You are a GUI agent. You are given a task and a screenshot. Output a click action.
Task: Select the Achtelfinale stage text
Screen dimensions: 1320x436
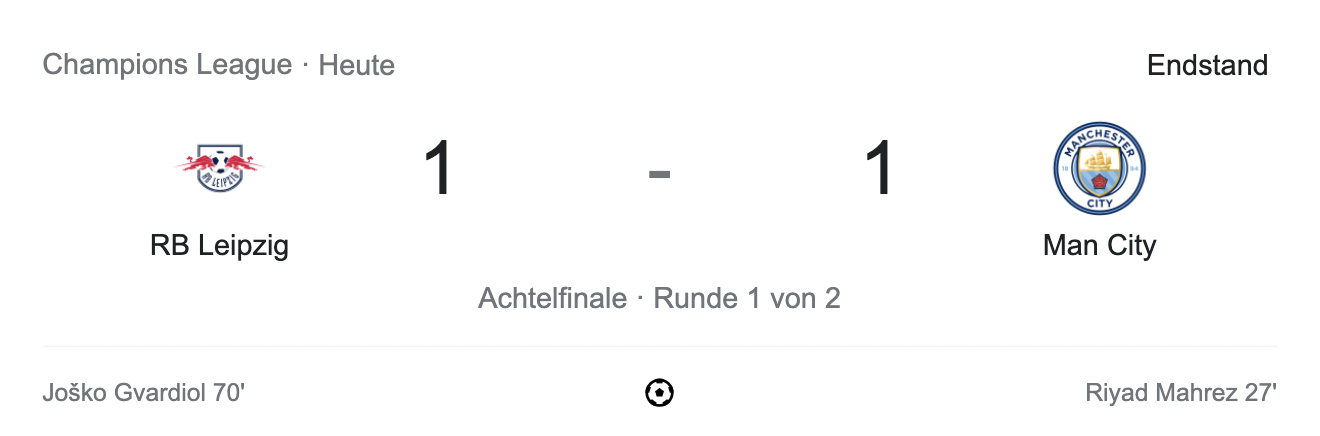(552, 298)
